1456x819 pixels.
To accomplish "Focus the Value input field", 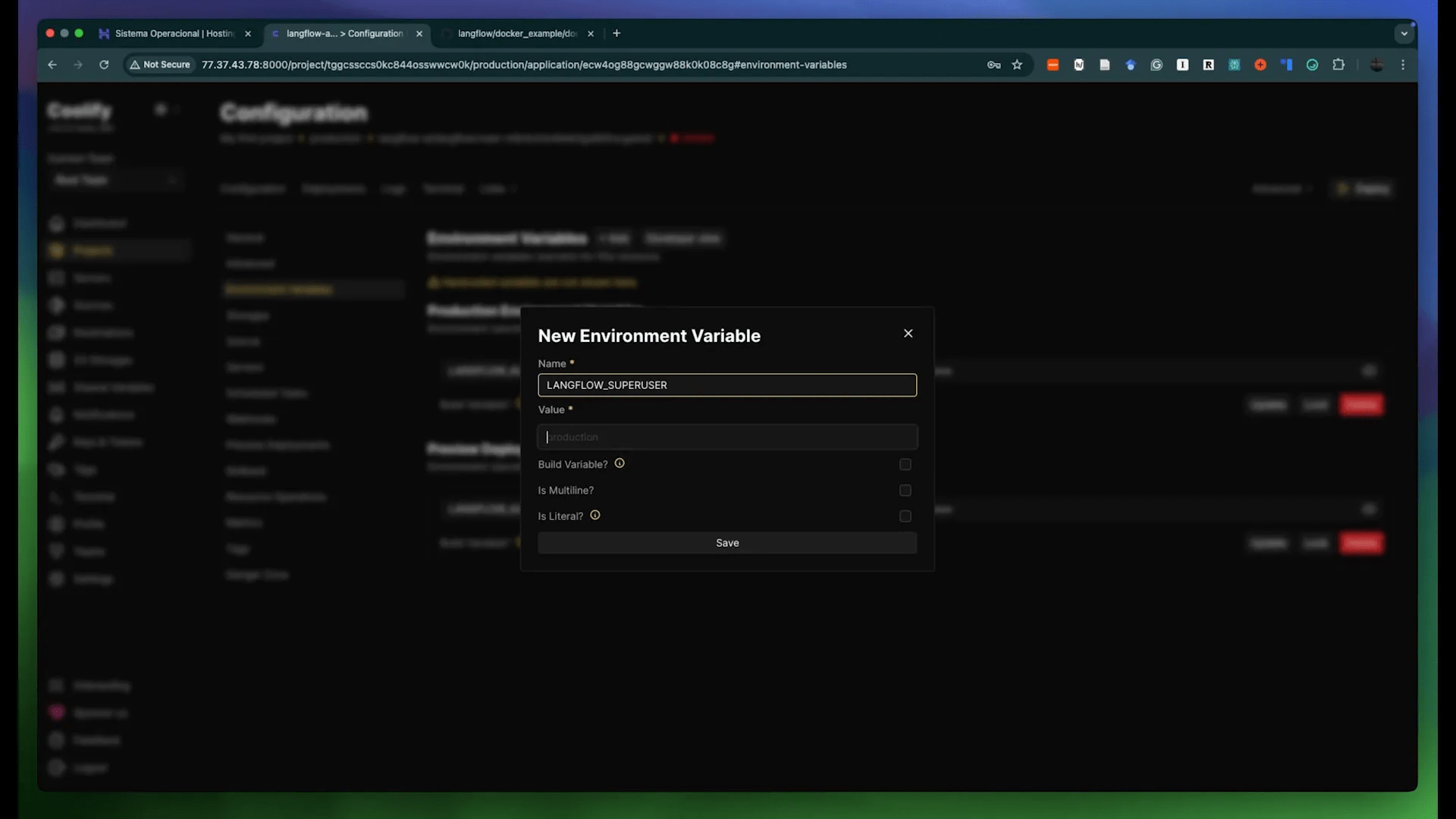I will (x=727, y=437).
